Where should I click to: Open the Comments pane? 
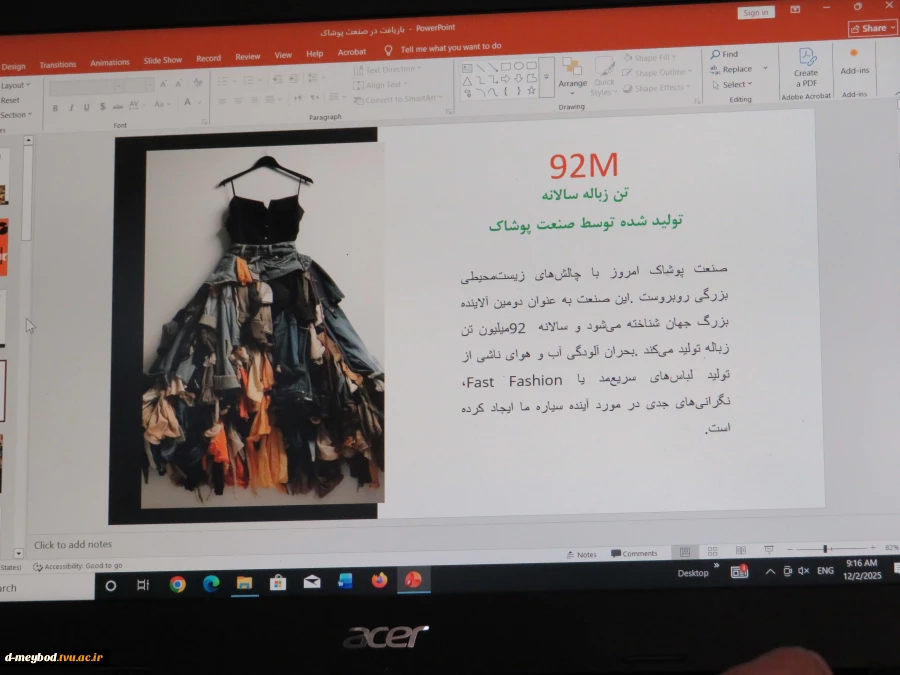click(x=634, y=553)
